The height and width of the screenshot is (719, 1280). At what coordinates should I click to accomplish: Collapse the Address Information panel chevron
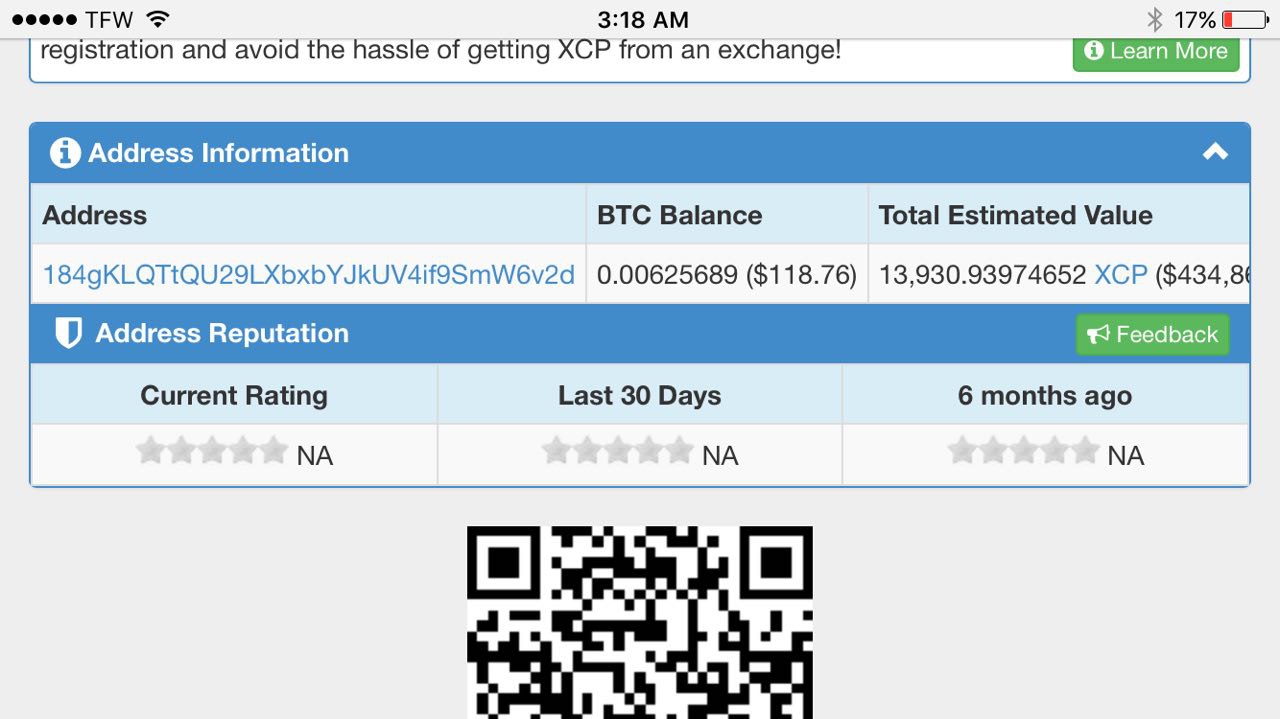(x=1215, y=152)
